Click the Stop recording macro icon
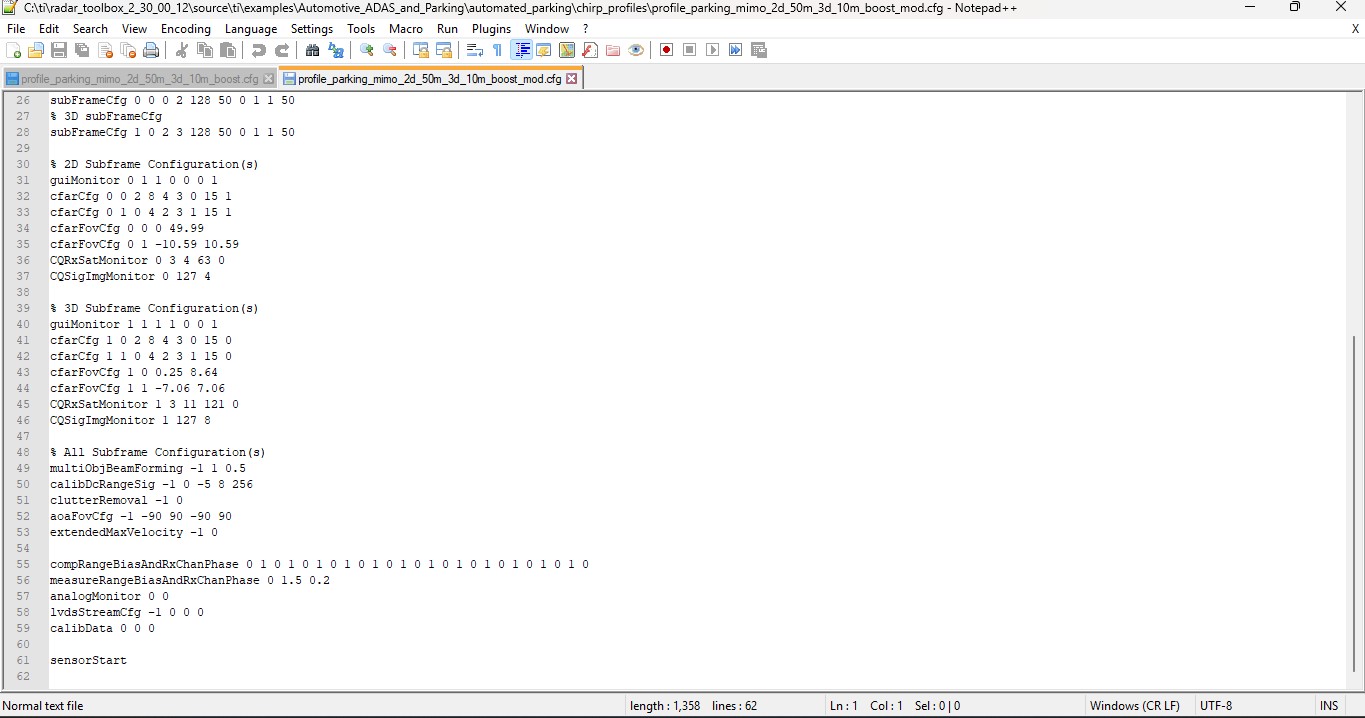This screenshot has width=1365, height=718. pos(690,50)
